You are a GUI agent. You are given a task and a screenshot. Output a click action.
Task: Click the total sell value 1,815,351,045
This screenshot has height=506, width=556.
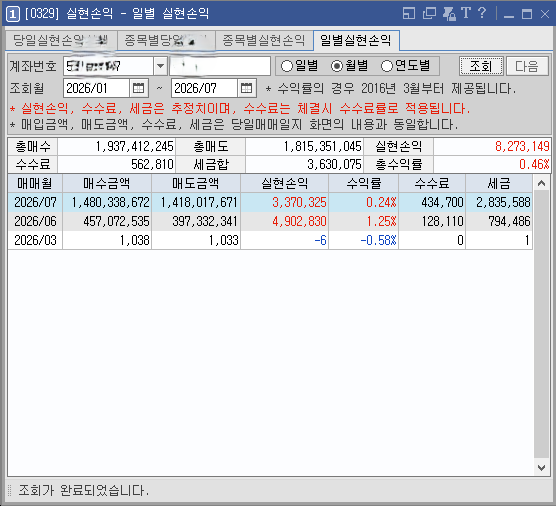click(x=322, y=146)
